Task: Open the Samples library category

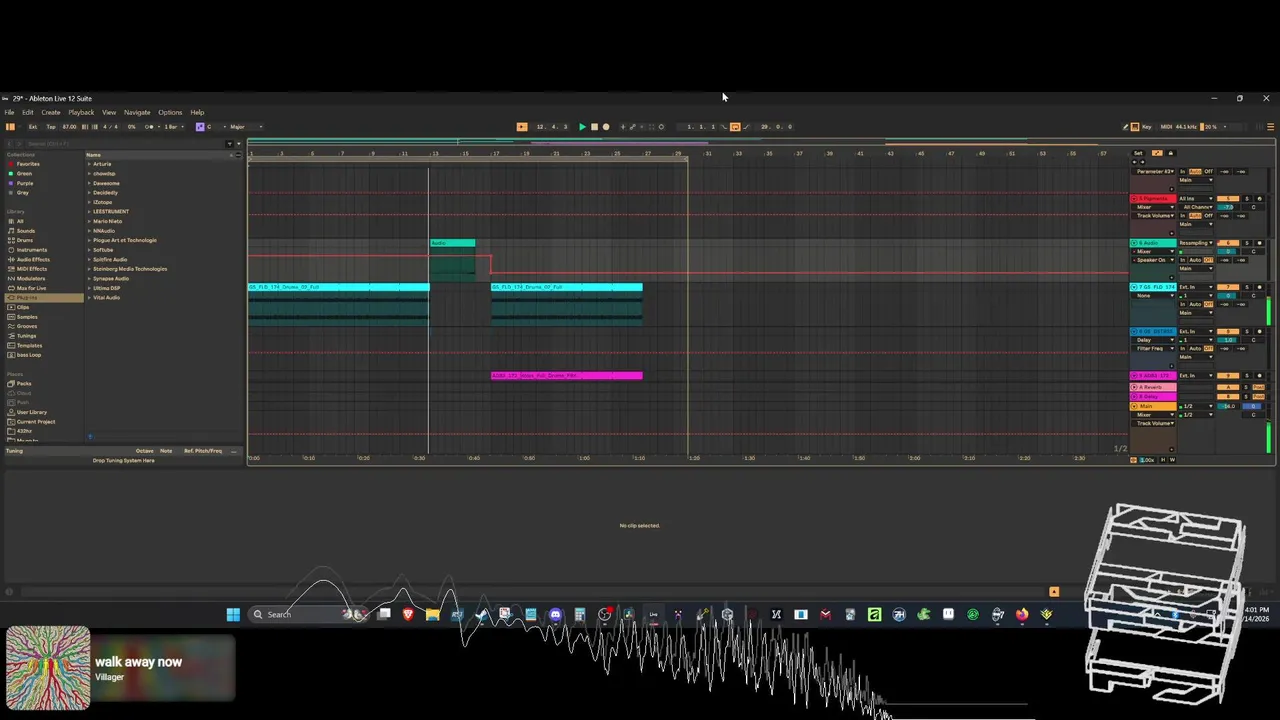Action: pyautogui.click(x=27, y=317)
